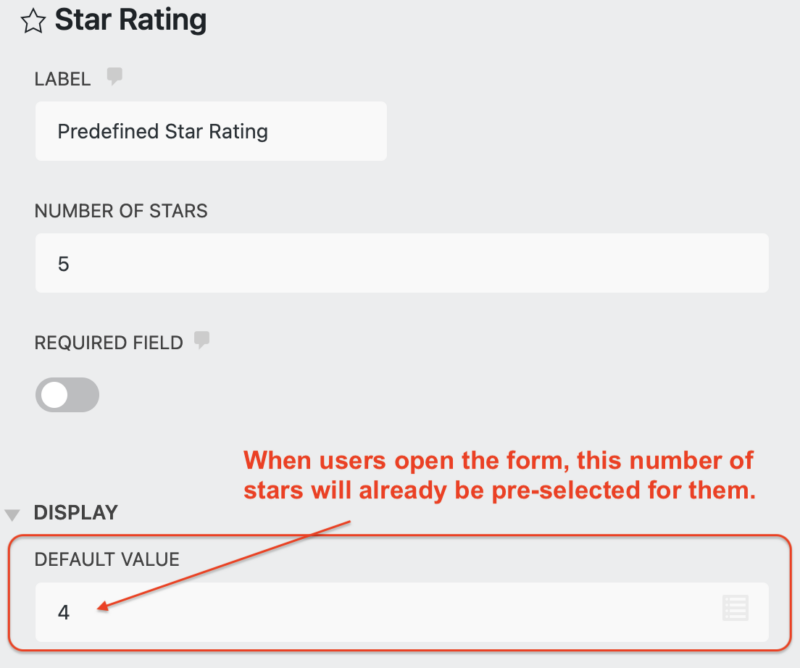Click the red annotation about pre-selected stars
The image size is (800, 668).
[x=499, y=475]
